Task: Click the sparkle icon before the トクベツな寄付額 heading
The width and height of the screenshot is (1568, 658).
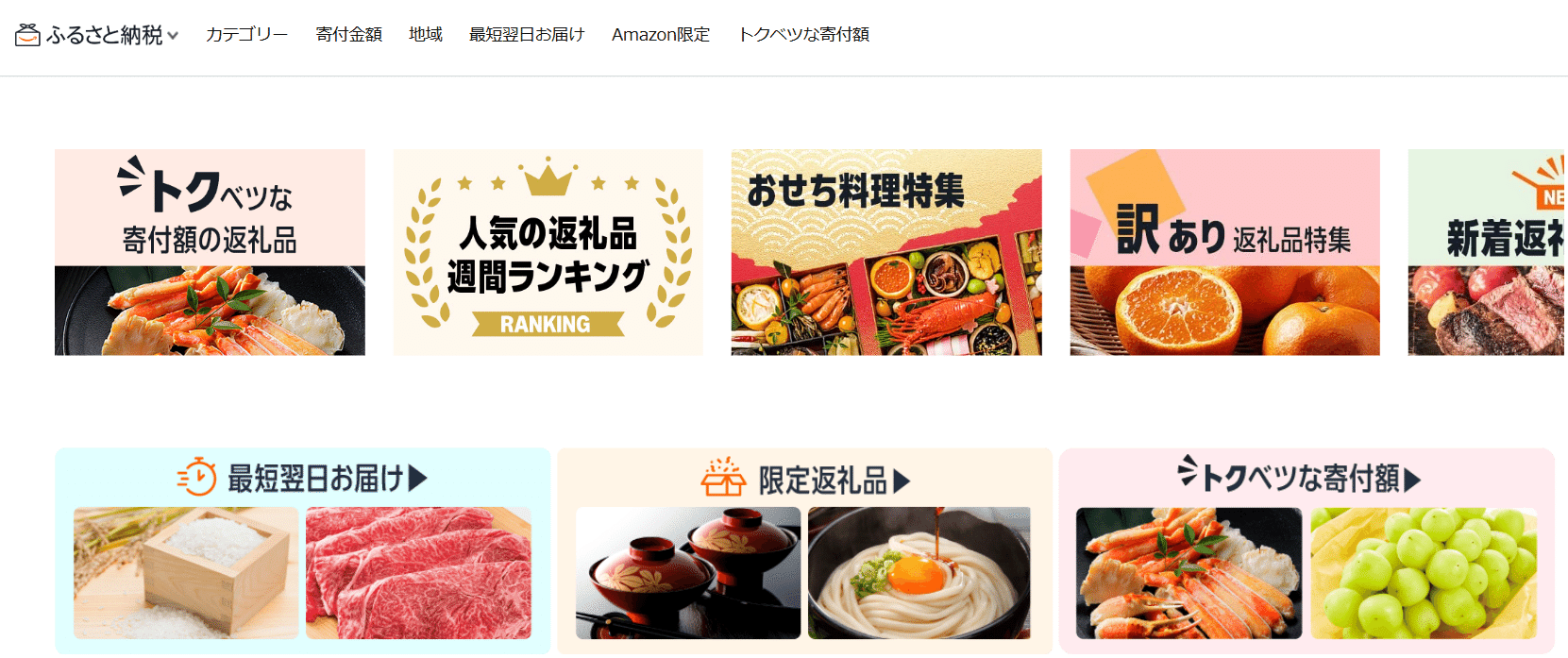Action: coord(1188,470)
